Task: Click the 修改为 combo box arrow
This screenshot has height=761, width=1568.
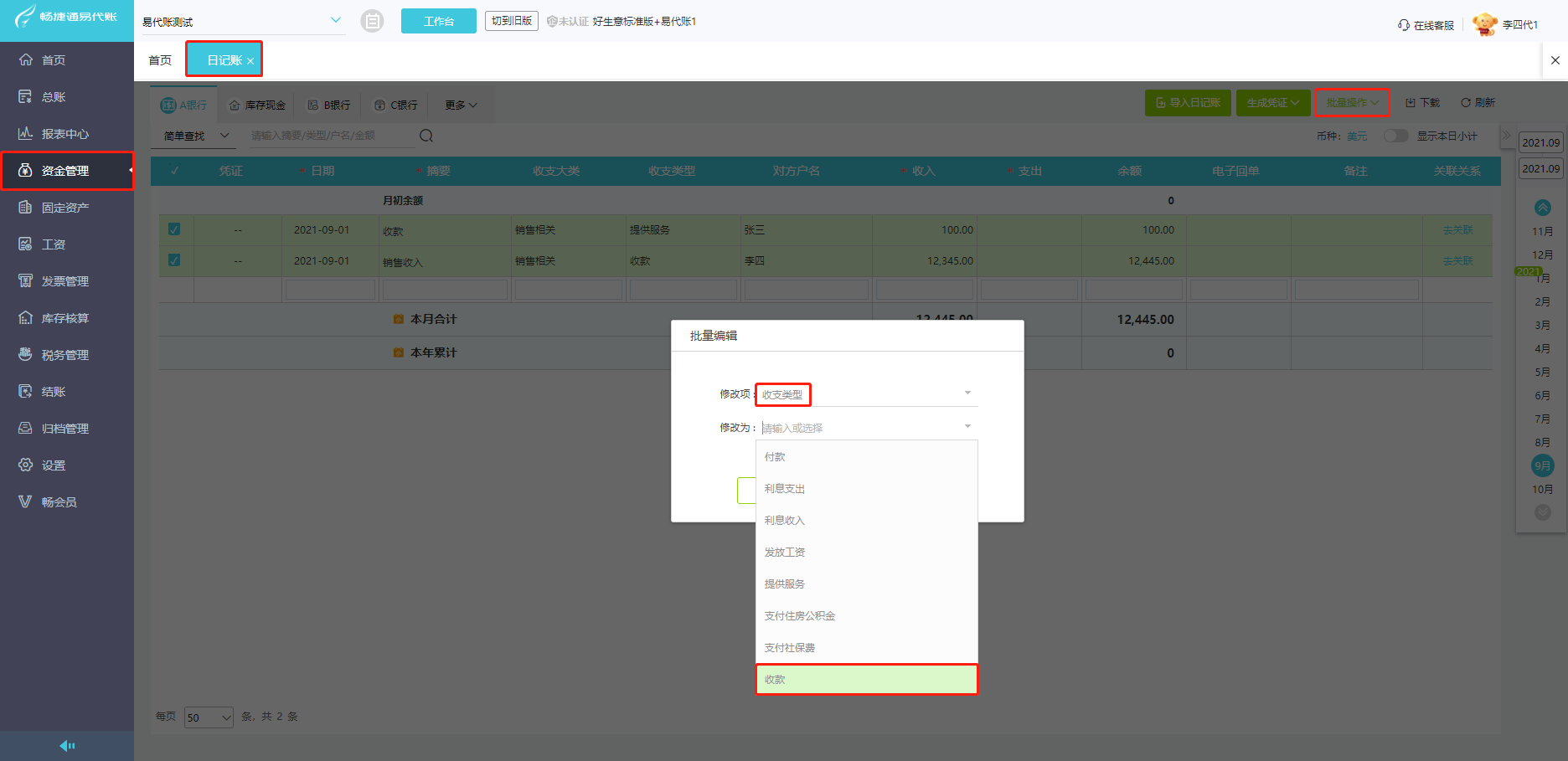Action: coord(967,427)
